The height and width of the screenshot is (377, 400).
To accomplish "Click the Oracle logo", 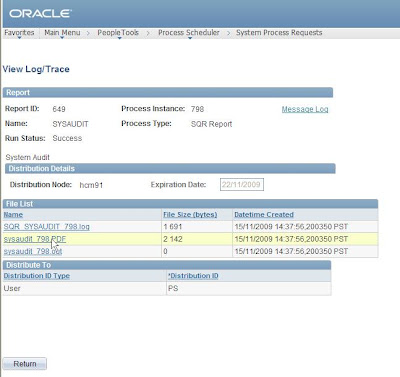I will tap(40, 13).
